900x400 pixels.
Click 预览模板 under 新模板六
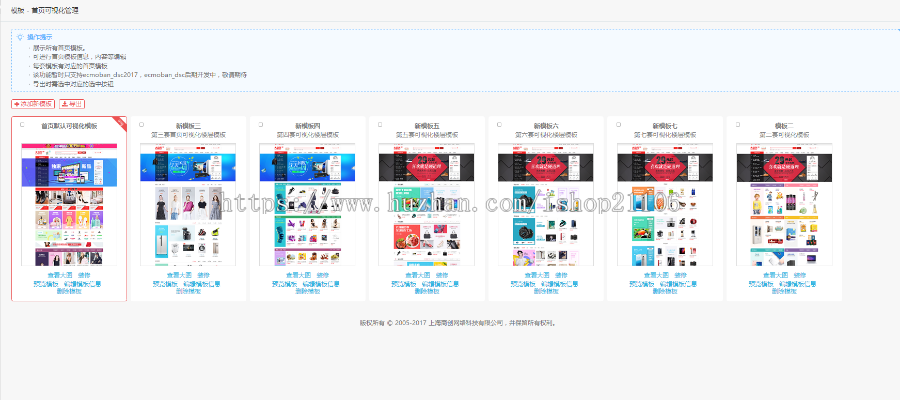[522, 284]
